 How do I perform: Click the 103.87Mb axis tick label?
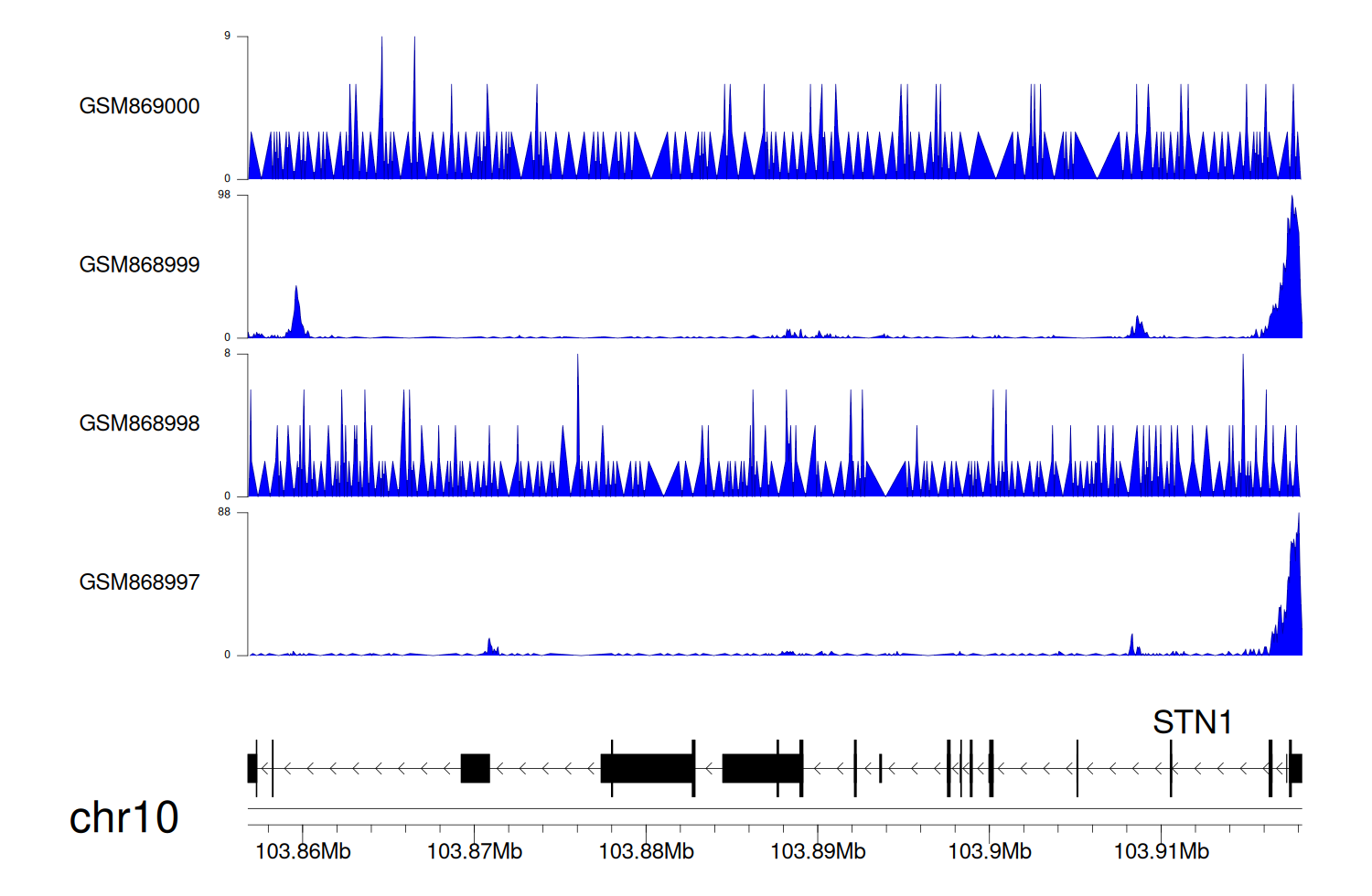(474, 851)
